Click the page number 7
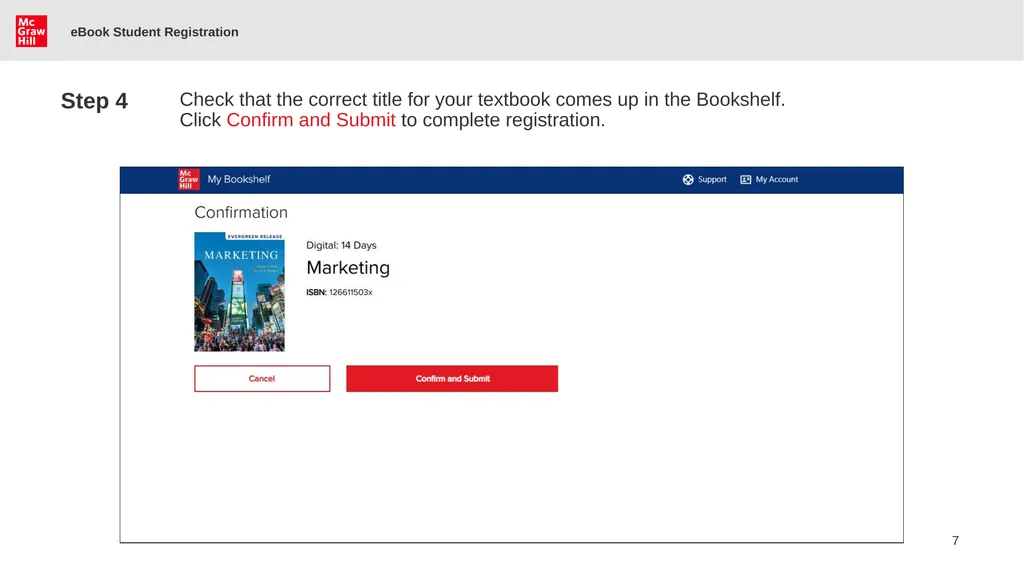 point(955,540)
